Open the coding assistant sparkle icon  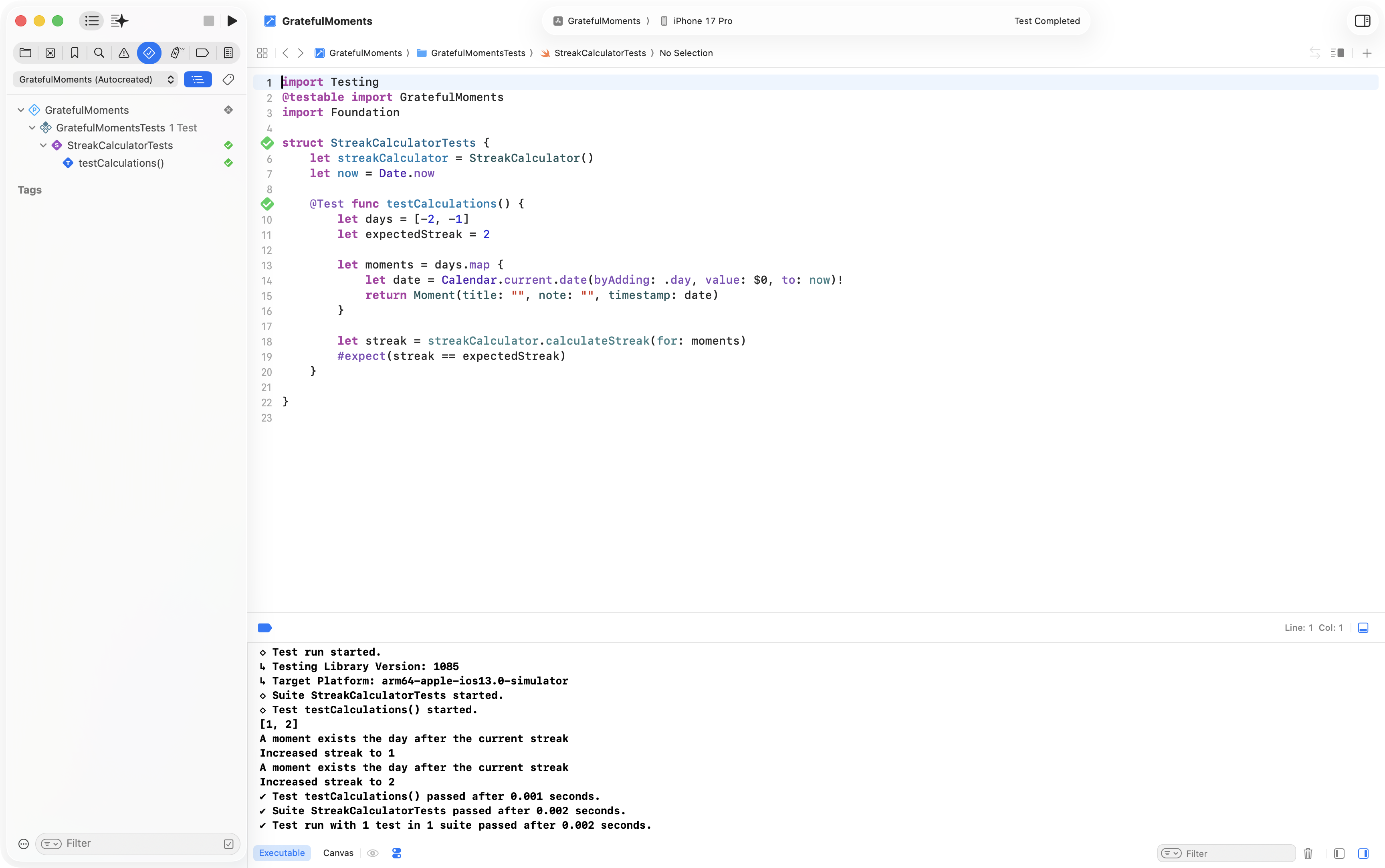pyautogui.click(x=119, y=21)
